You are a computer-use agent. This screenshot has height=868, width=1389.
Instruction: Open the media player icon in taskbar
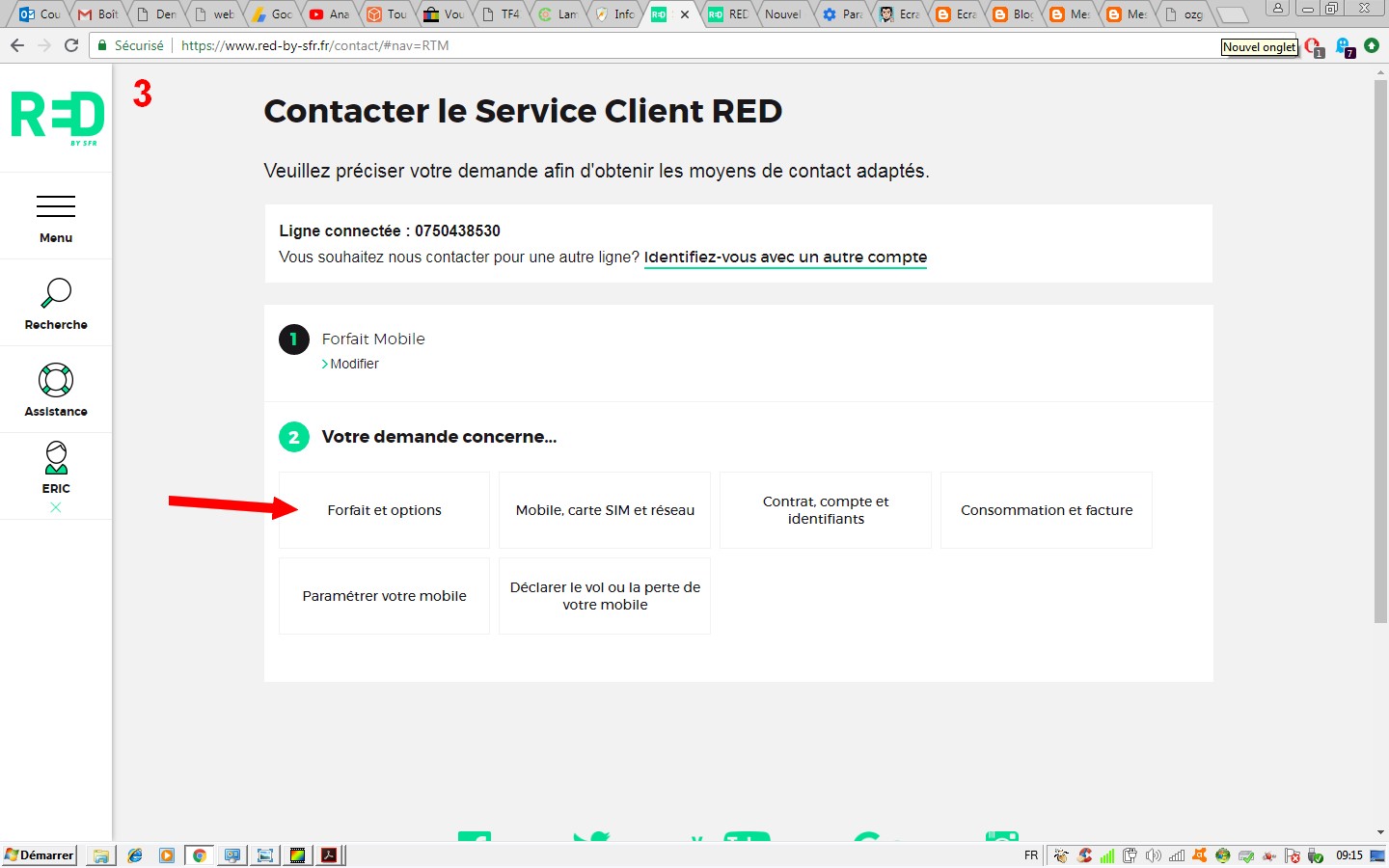pyautogui.click(x=167, y=855)
